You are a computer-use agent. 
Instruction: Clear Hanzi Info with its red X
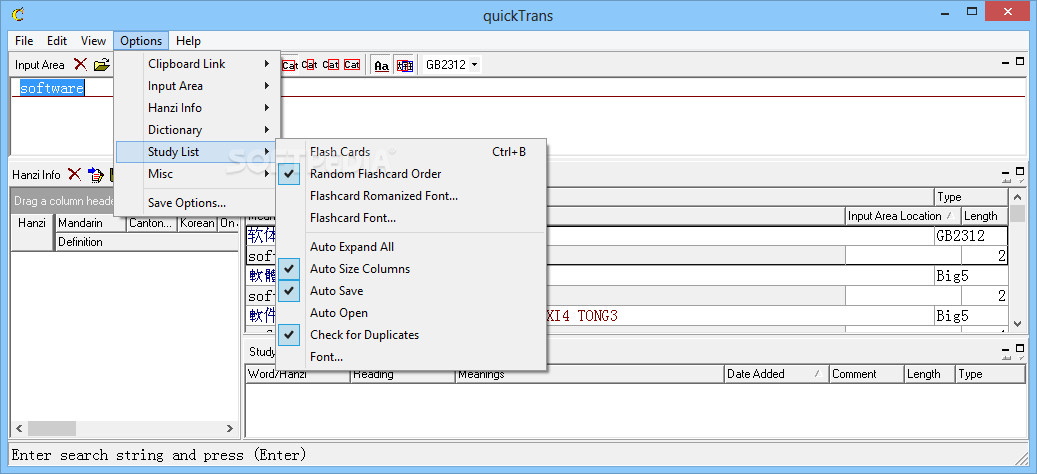point(75,175)
